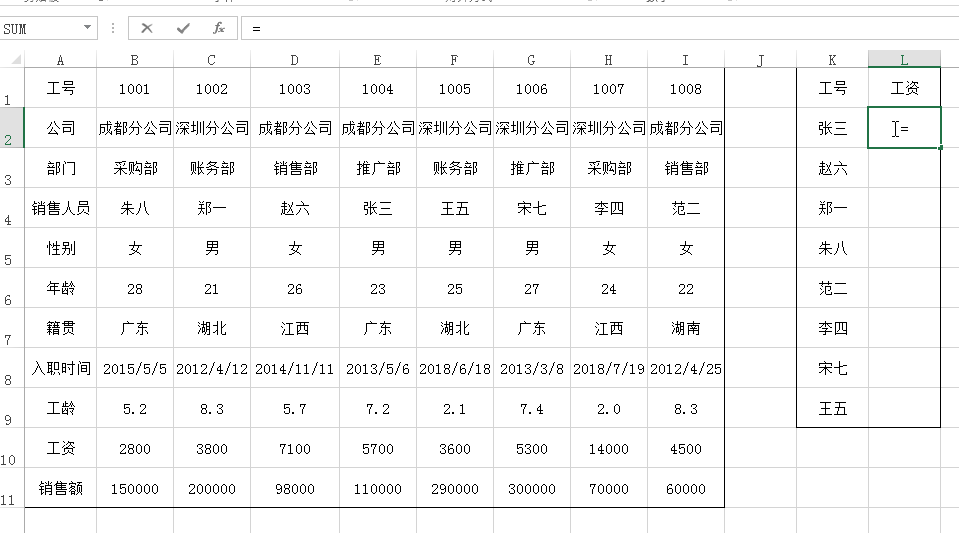
Task: Select column G header
Action: [531, 60]
